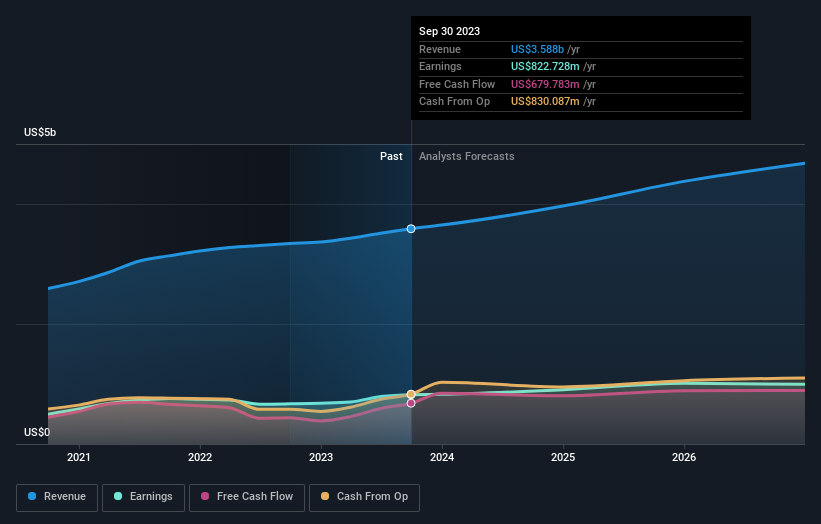
Task: Click the US$679.783m free cash flow value
Action: click(545, 84)
